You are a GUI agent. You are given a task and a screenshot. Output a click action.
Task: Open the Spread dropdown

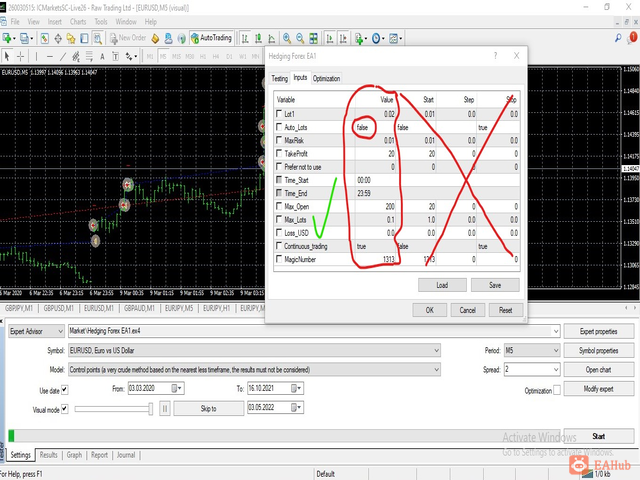tap(556, 370)
